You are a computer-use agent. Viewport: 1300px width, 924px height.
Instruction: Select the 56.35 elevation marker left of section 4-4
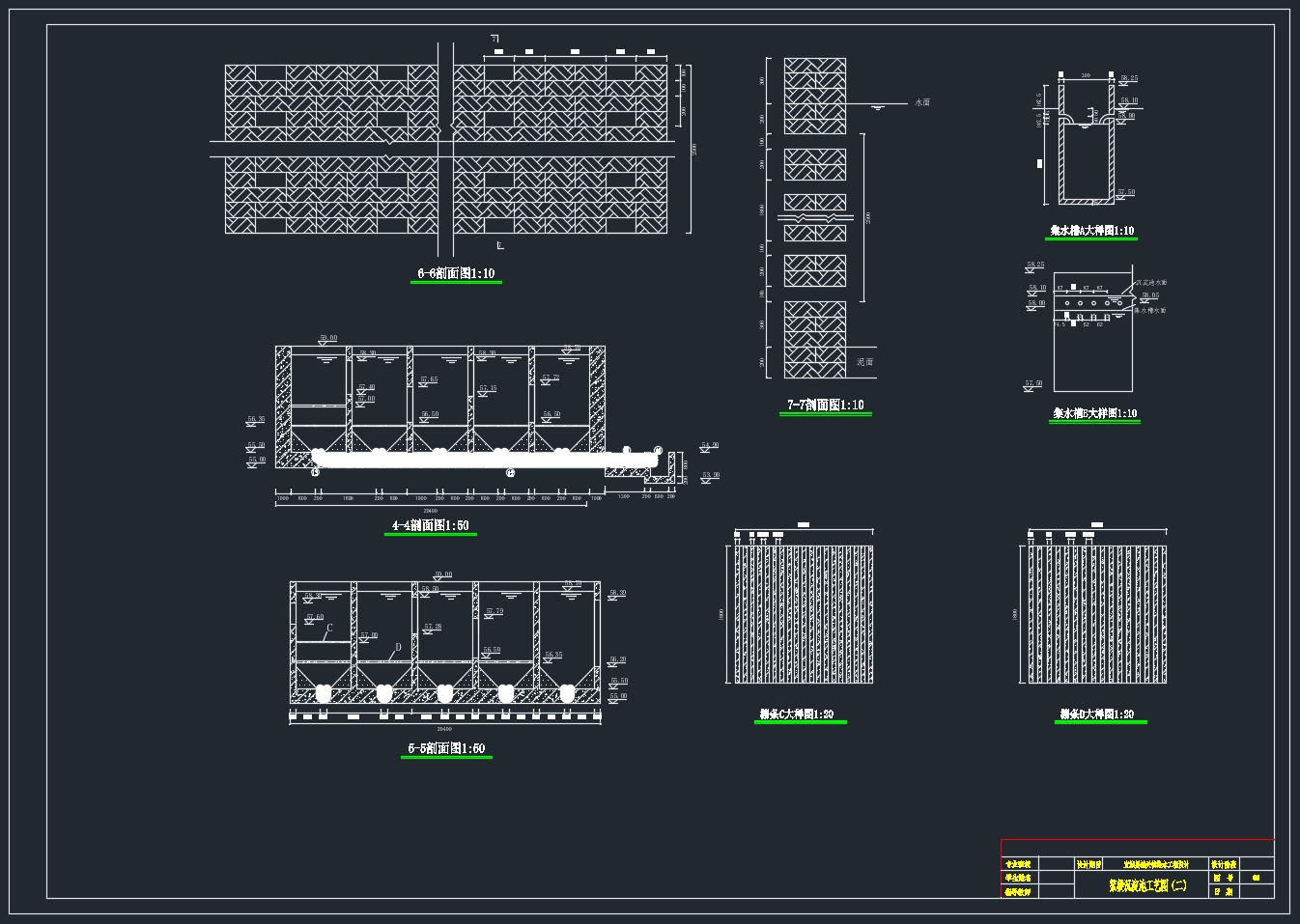point(255,420)
